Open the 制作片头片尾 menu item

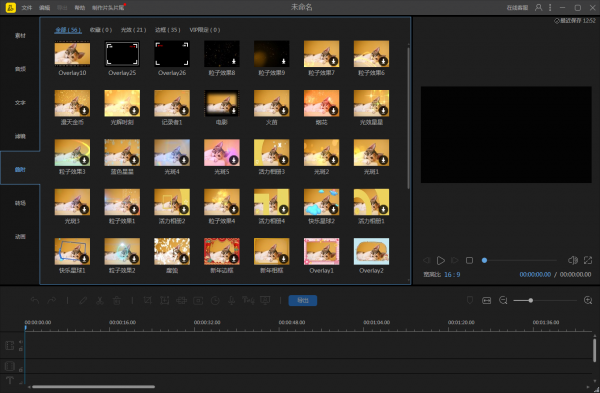108,8
